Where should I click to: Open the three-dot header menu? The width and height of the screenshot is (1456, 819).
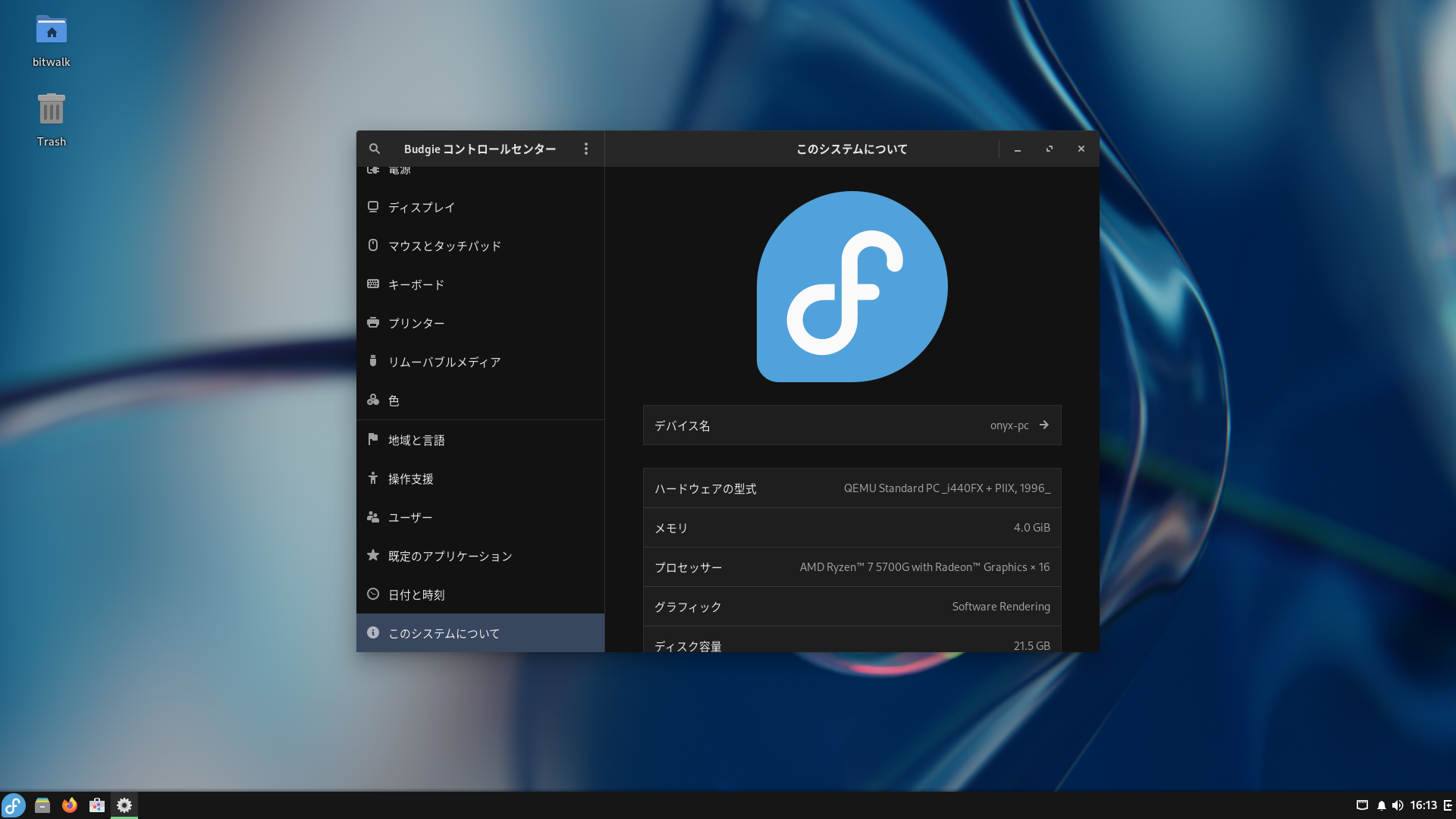(x=585, y=149)
